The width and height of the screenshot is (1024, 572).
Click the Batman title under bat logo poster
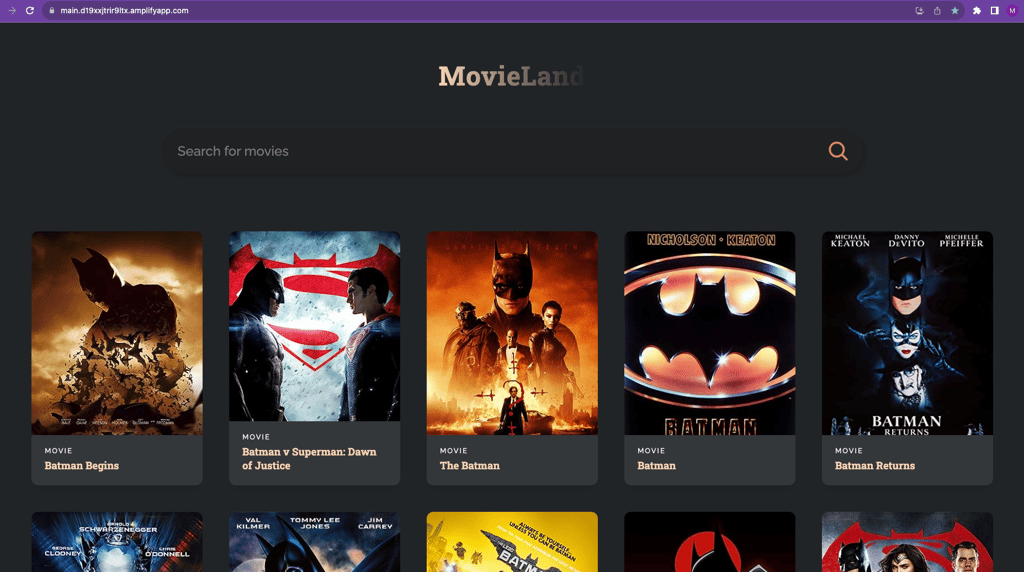click(x=656, y=466)
